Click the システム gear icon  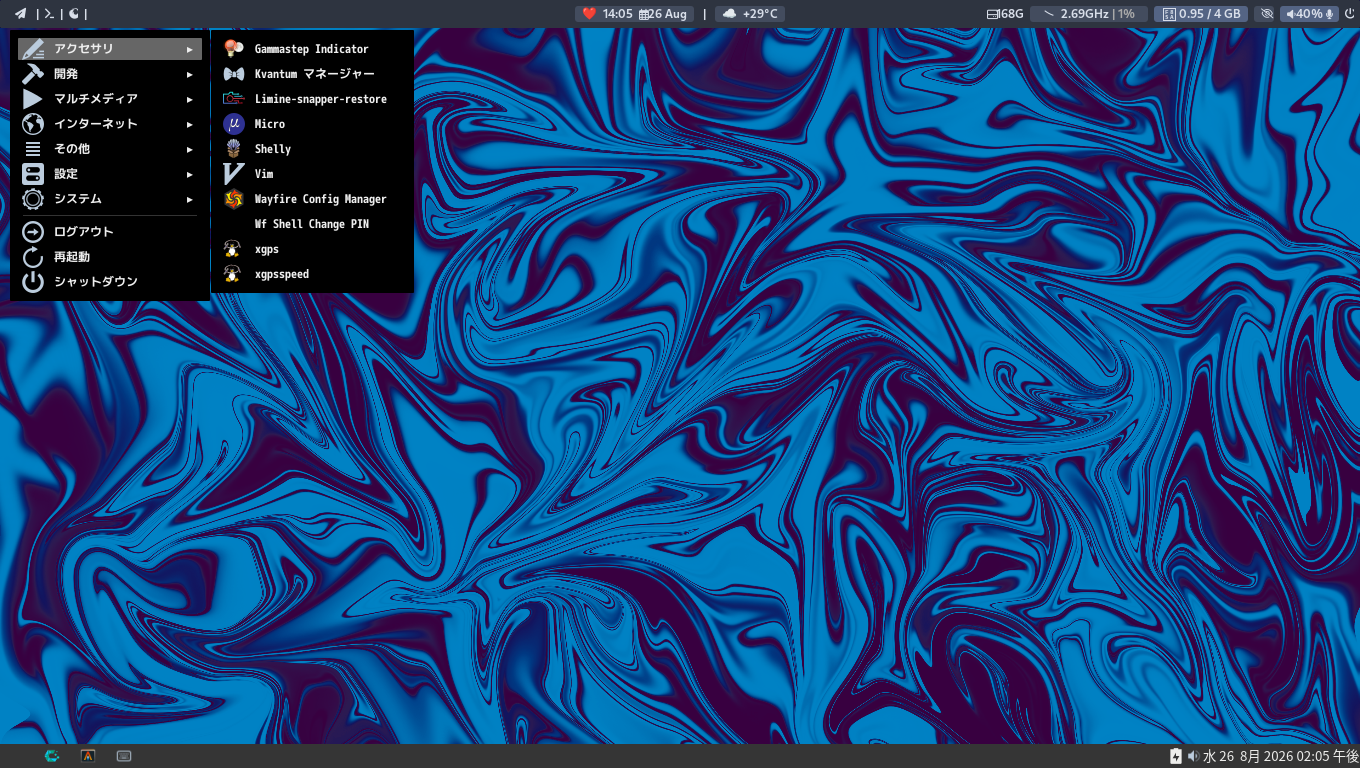click(33, 199)
